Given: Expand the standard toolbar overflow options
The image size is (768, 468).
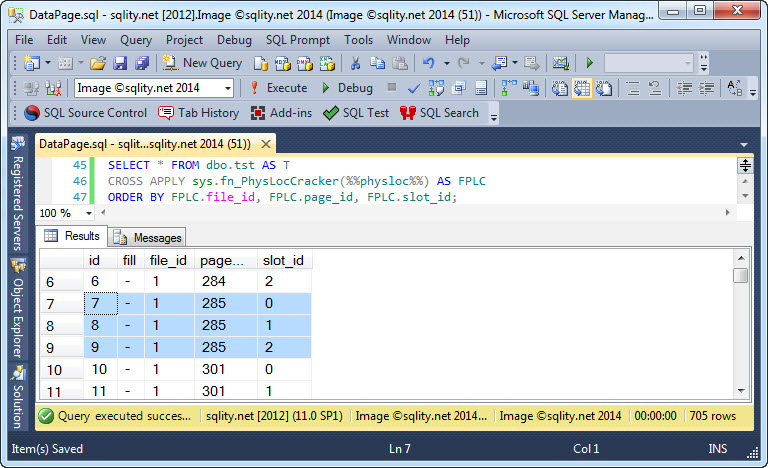Looking at the screenshot, I should [704, 63].
